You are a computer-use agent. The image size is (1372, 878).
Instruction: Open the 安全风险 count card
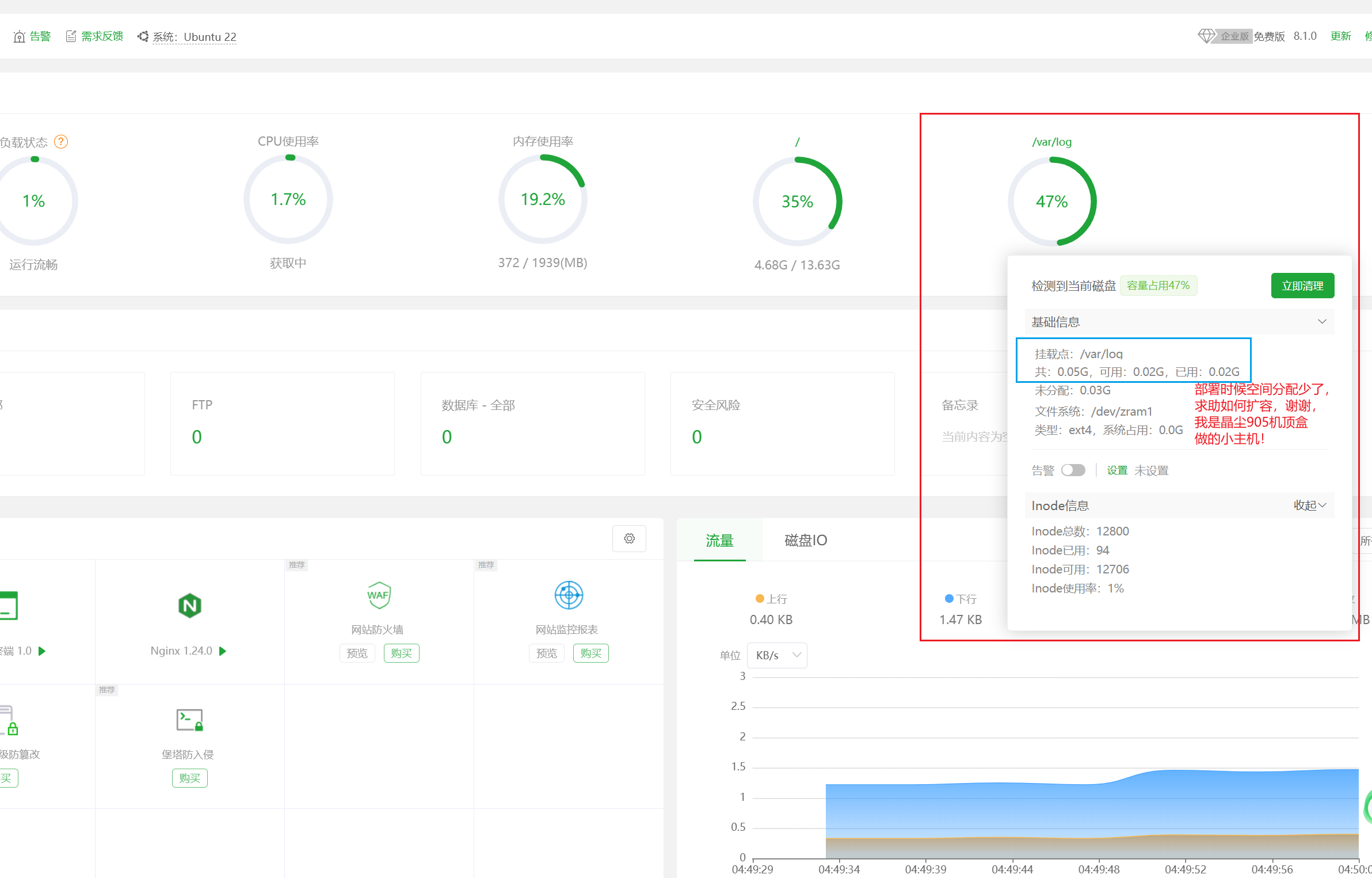[783, 424]
